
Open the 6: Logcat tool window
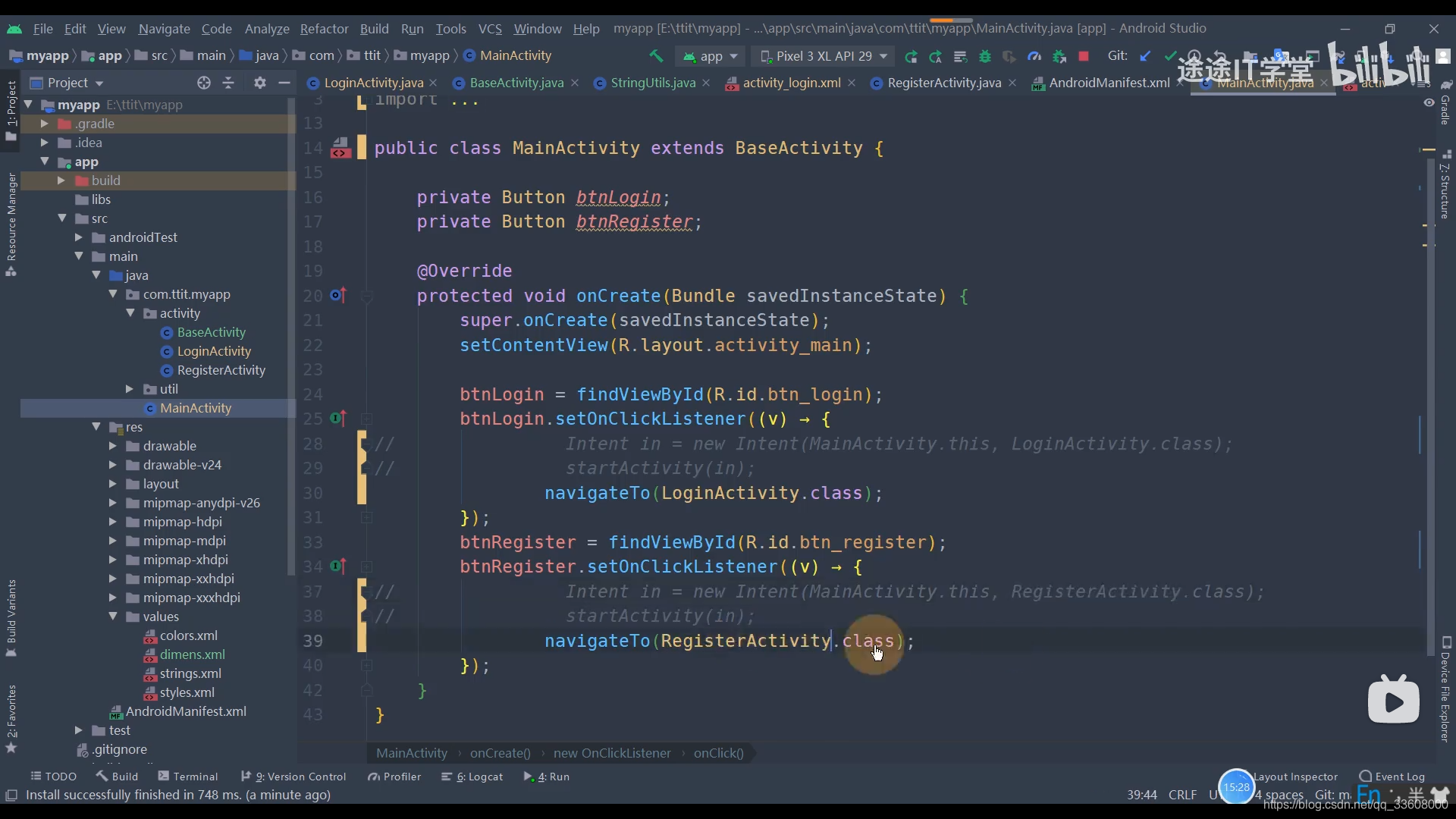(x=472, y=777)
